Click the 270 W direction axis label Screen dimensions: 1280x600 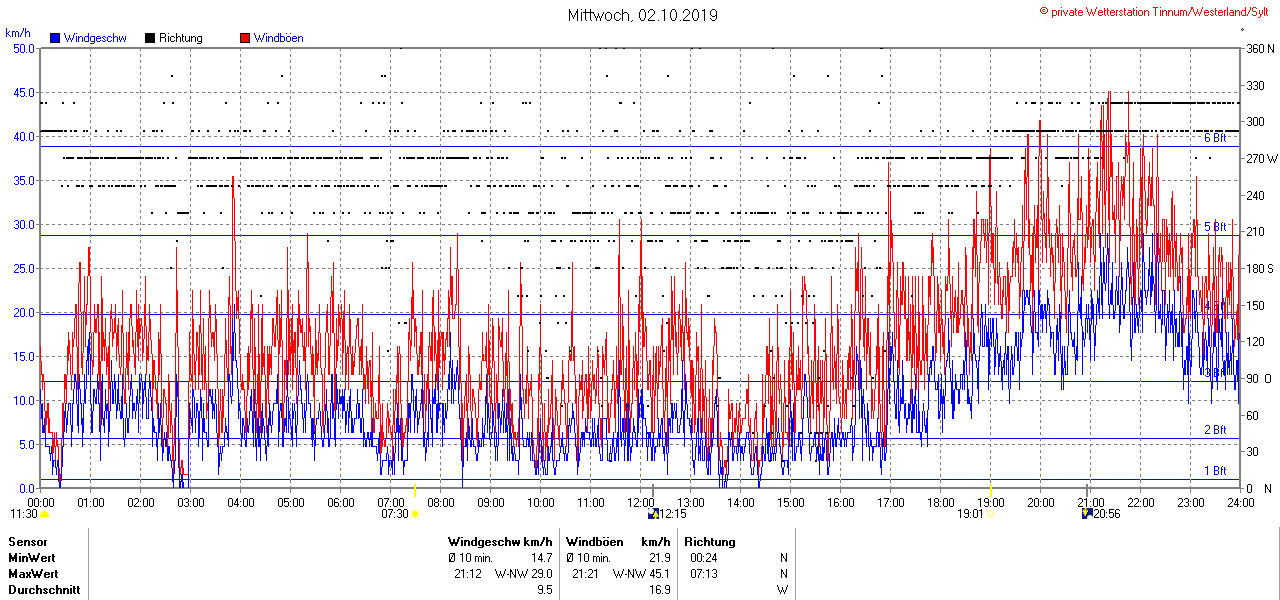click(x=1261, y=158)
